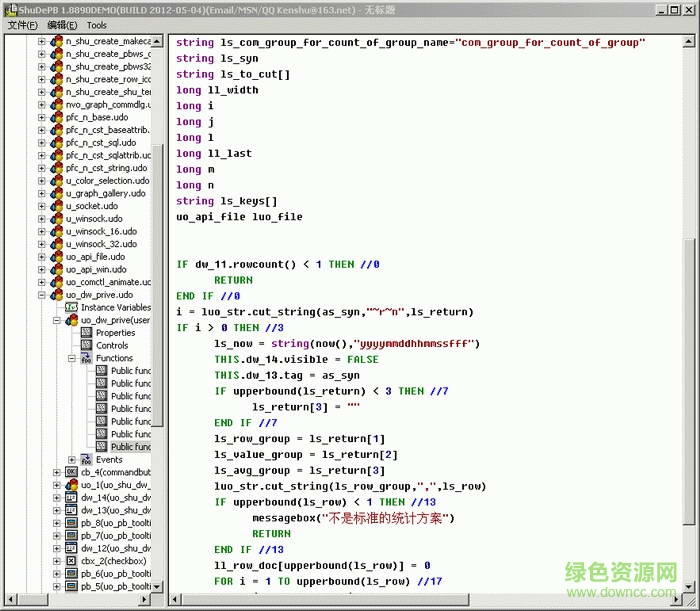
Task: Click the Properties node icon
Action: pyautogui.click(x=86, y=333)
